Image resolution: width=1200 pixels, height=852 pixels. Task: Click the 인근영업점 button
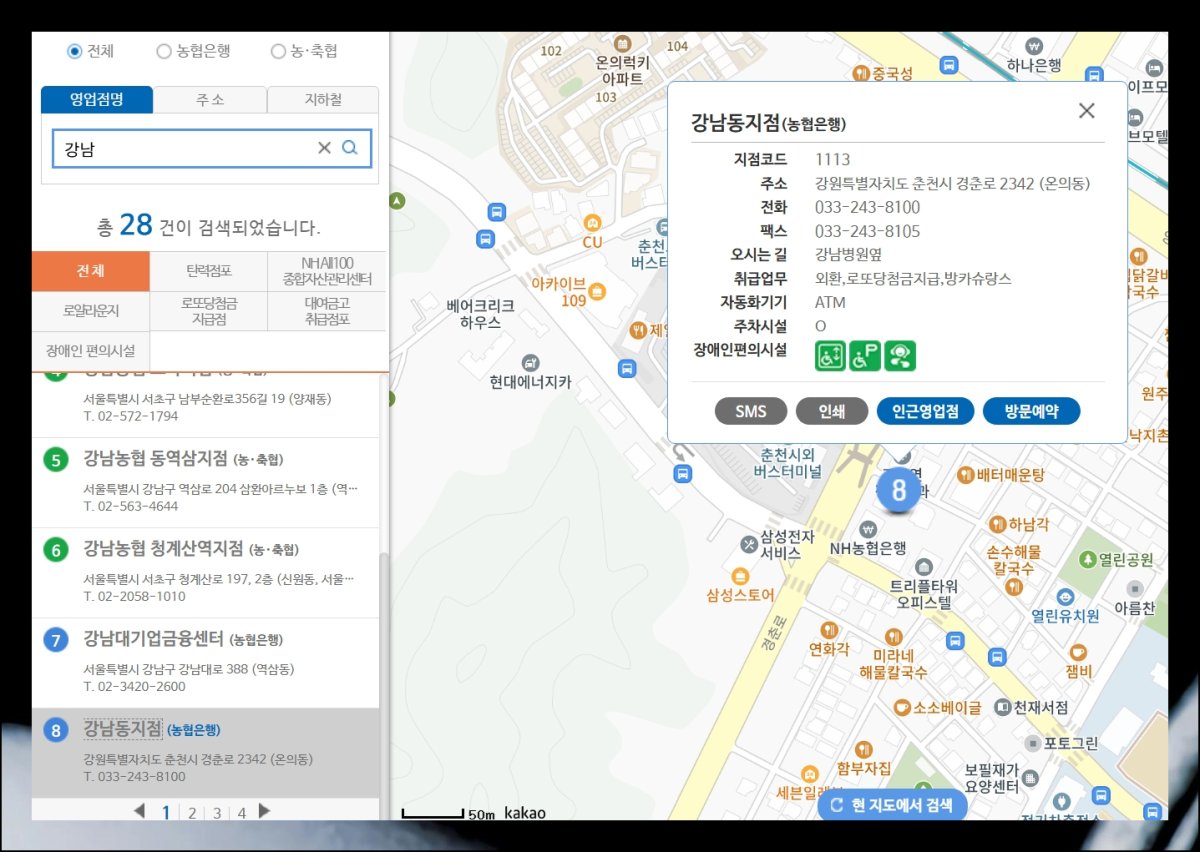tap(925, 411)
